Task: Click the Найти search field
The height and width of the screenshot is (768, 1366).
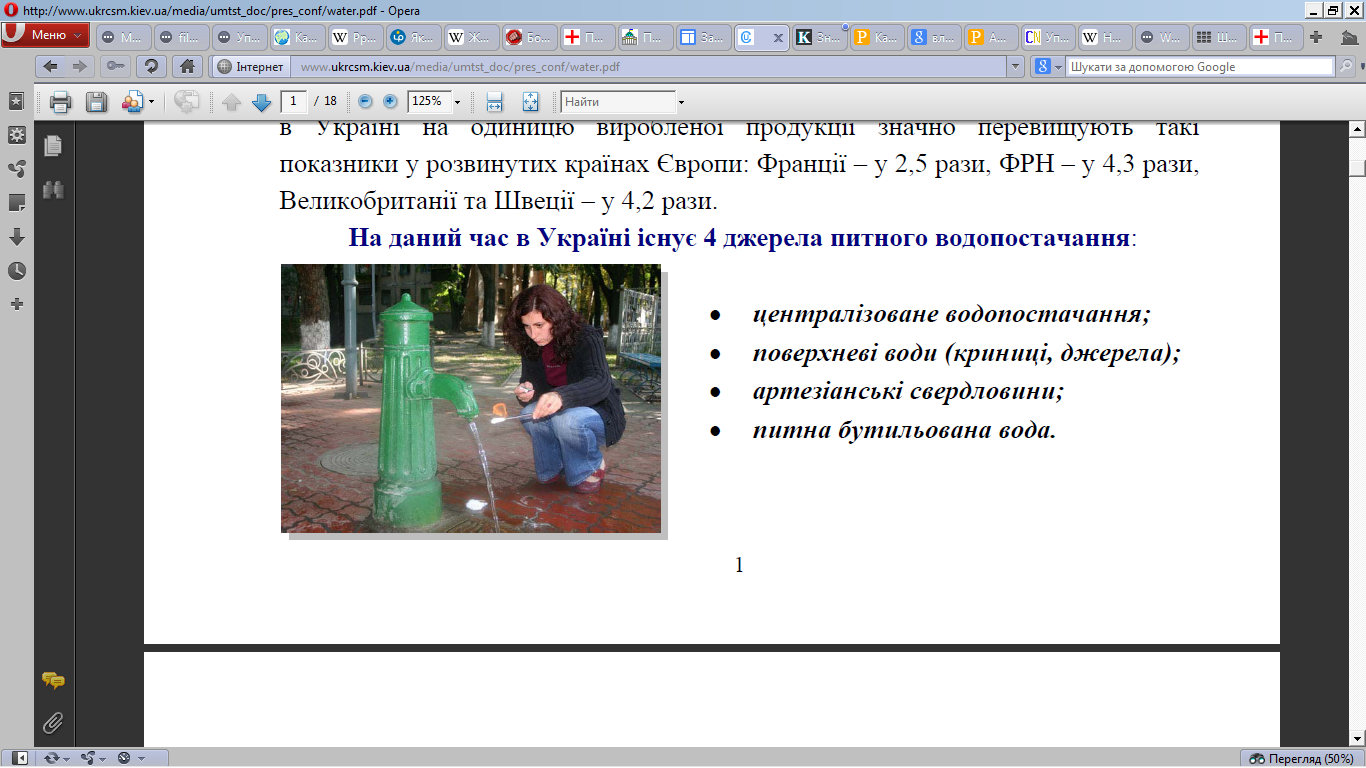Action: click(617, 102)
